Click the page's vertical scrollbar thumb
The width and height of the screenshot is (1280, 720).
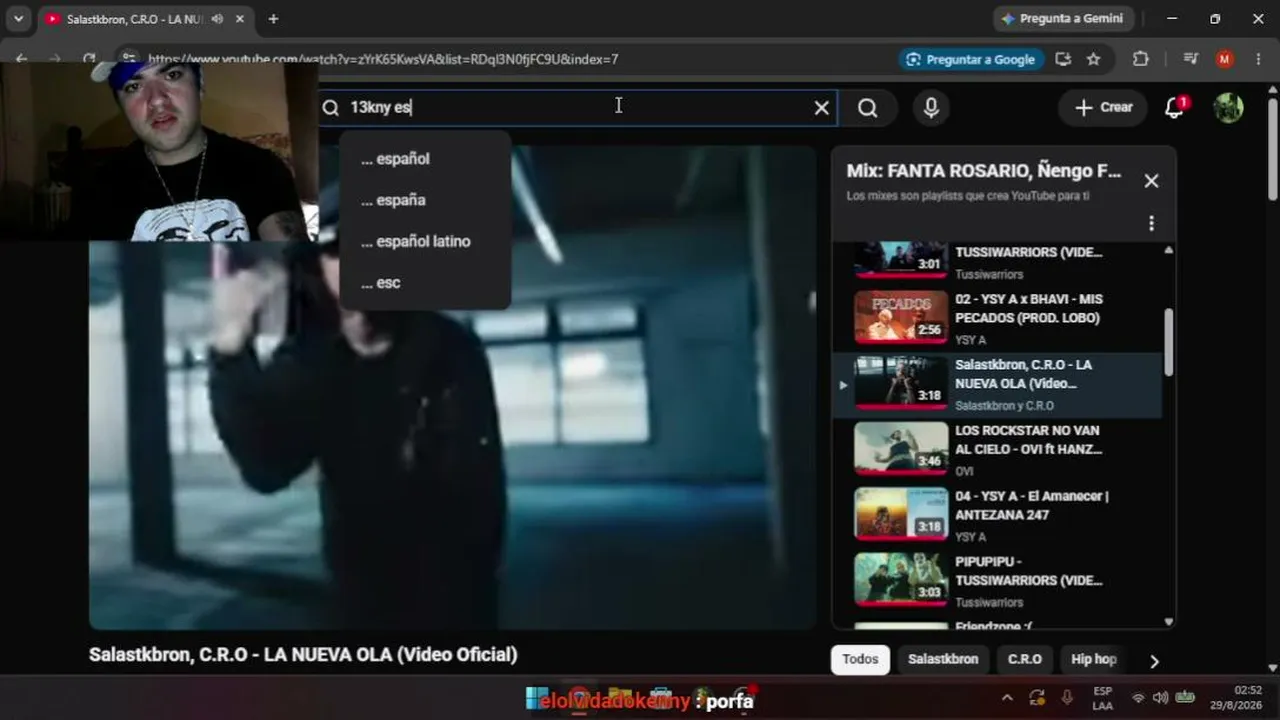pyautogui.click(x=1273, y=148)
